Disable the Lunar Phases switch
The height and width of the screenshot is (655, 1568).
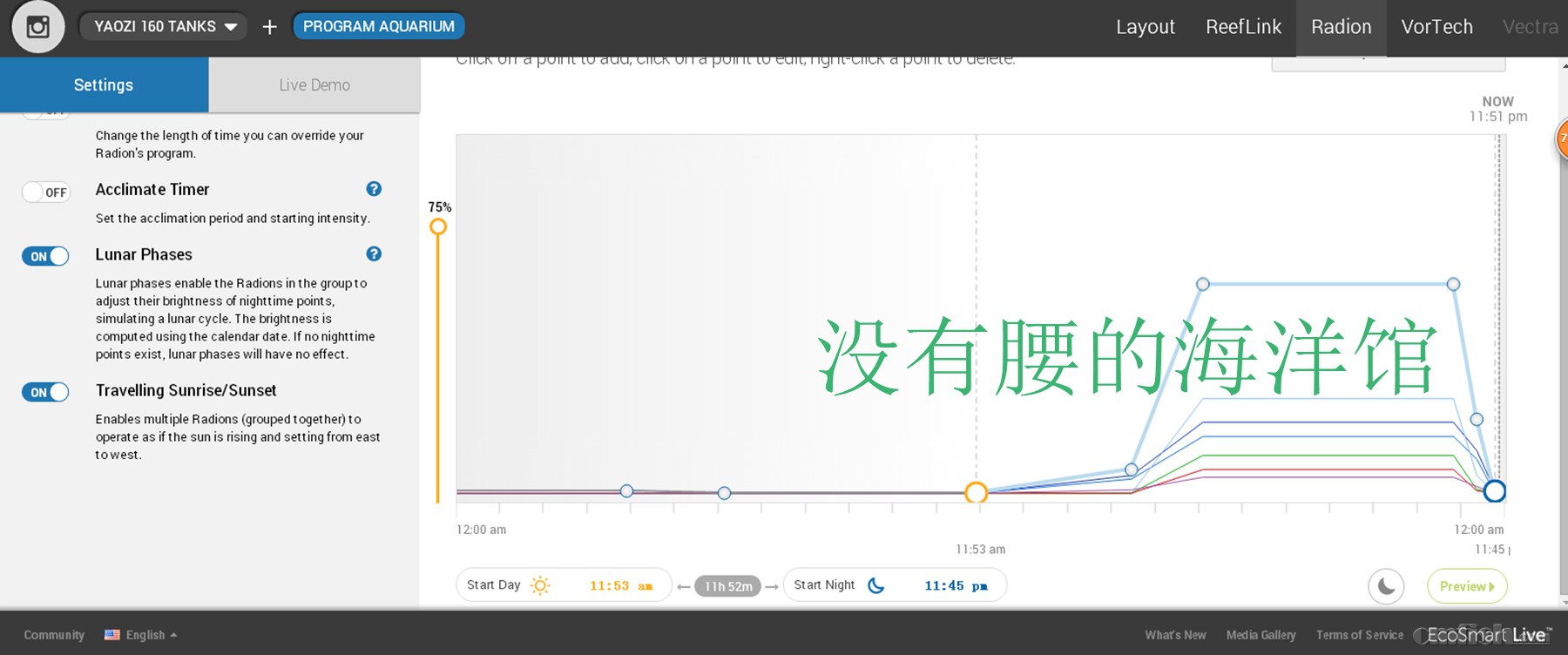[45, 256]
